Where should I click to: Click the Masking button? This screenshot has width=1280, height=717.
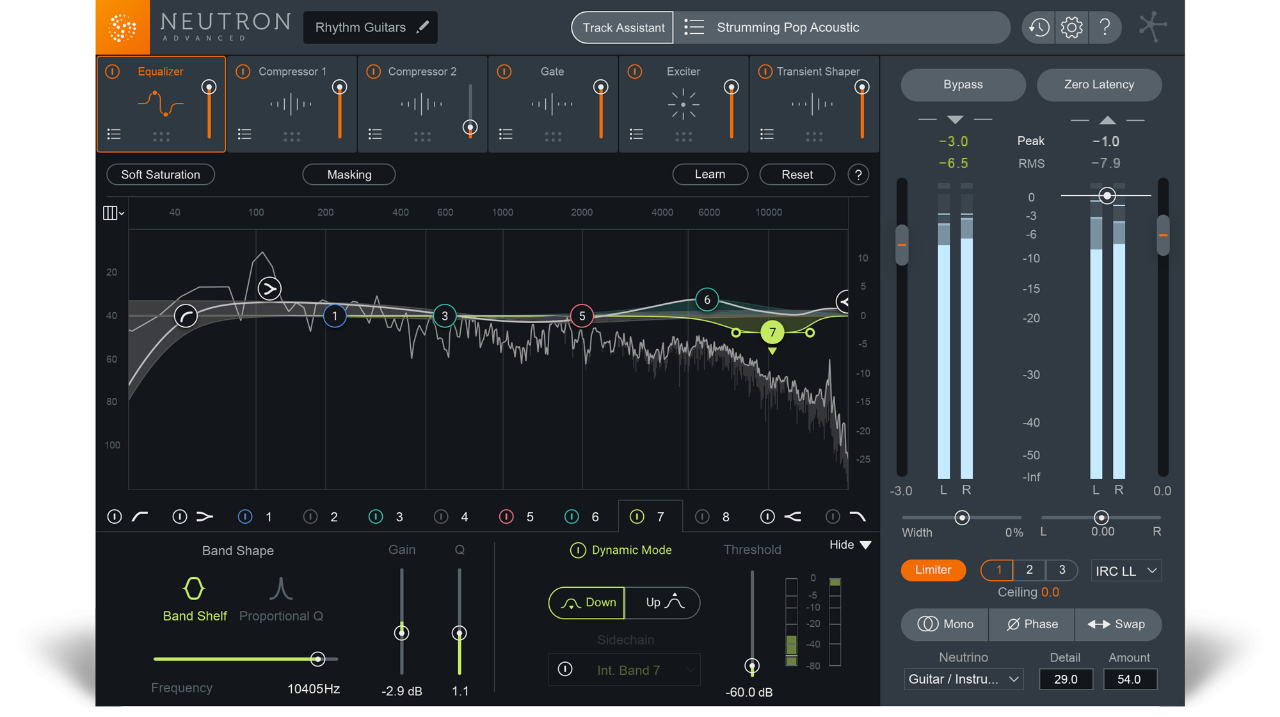[x=349, y=174]
